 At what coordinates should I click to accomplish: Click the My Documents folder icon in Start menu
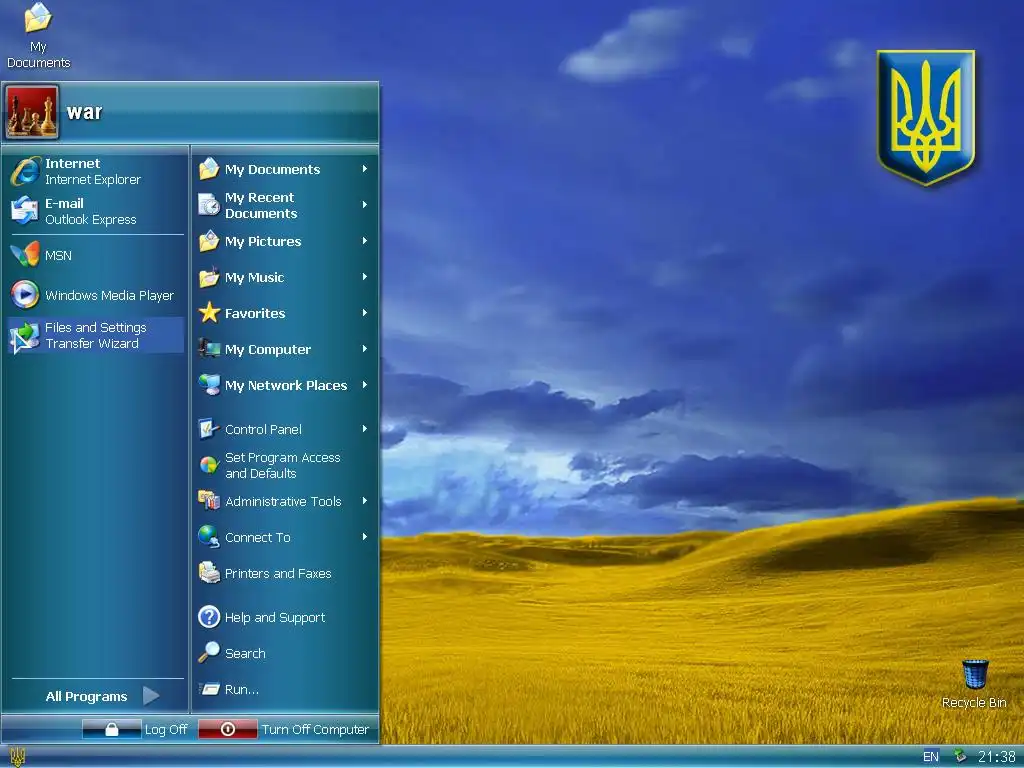[209, 168]
